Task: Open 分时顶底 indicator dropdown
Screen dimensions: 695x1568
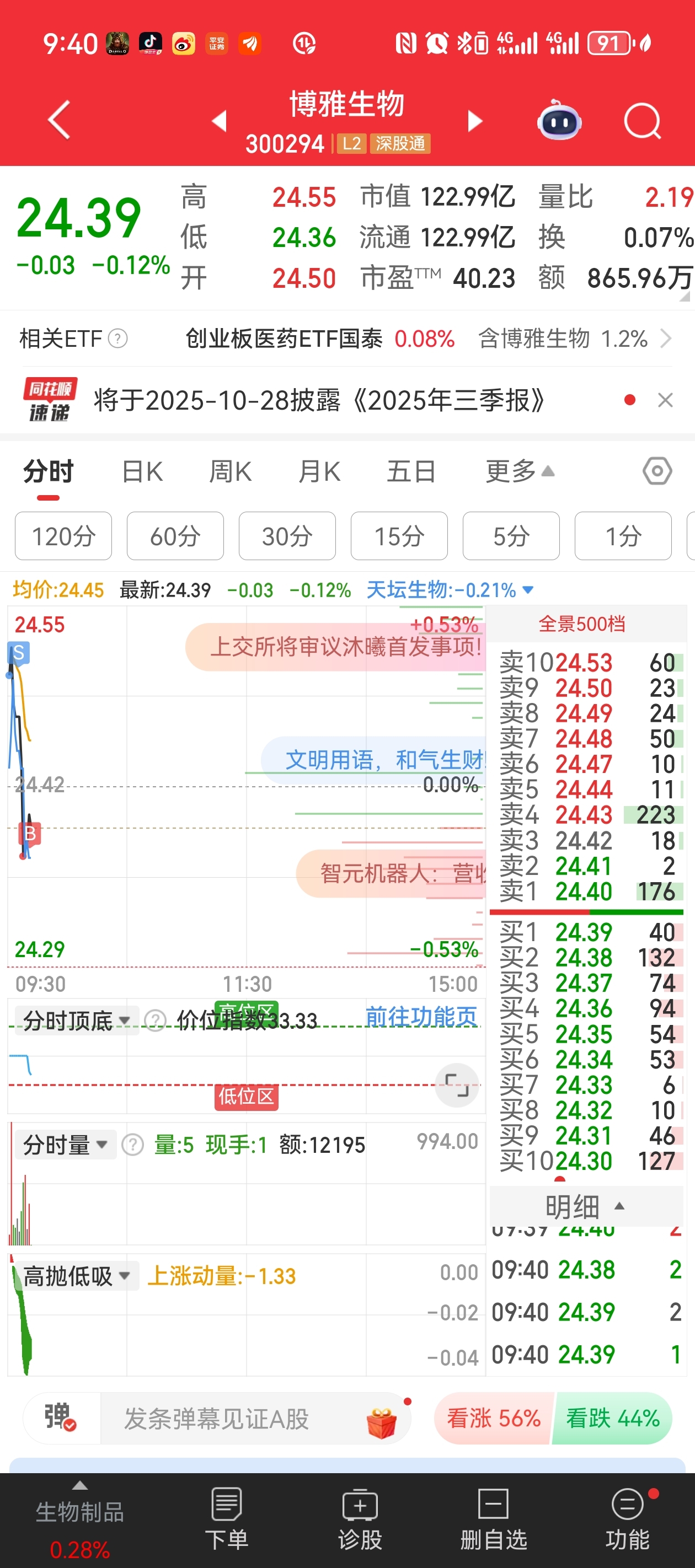Action: point(76,1021)
